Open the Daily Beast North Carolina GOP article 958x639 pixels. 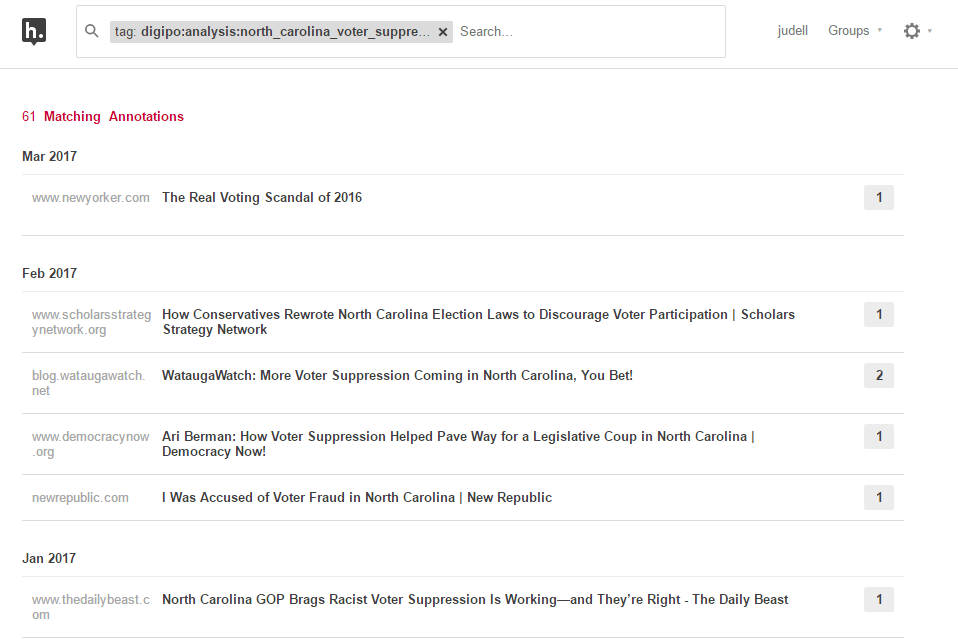tap(475, 600)
